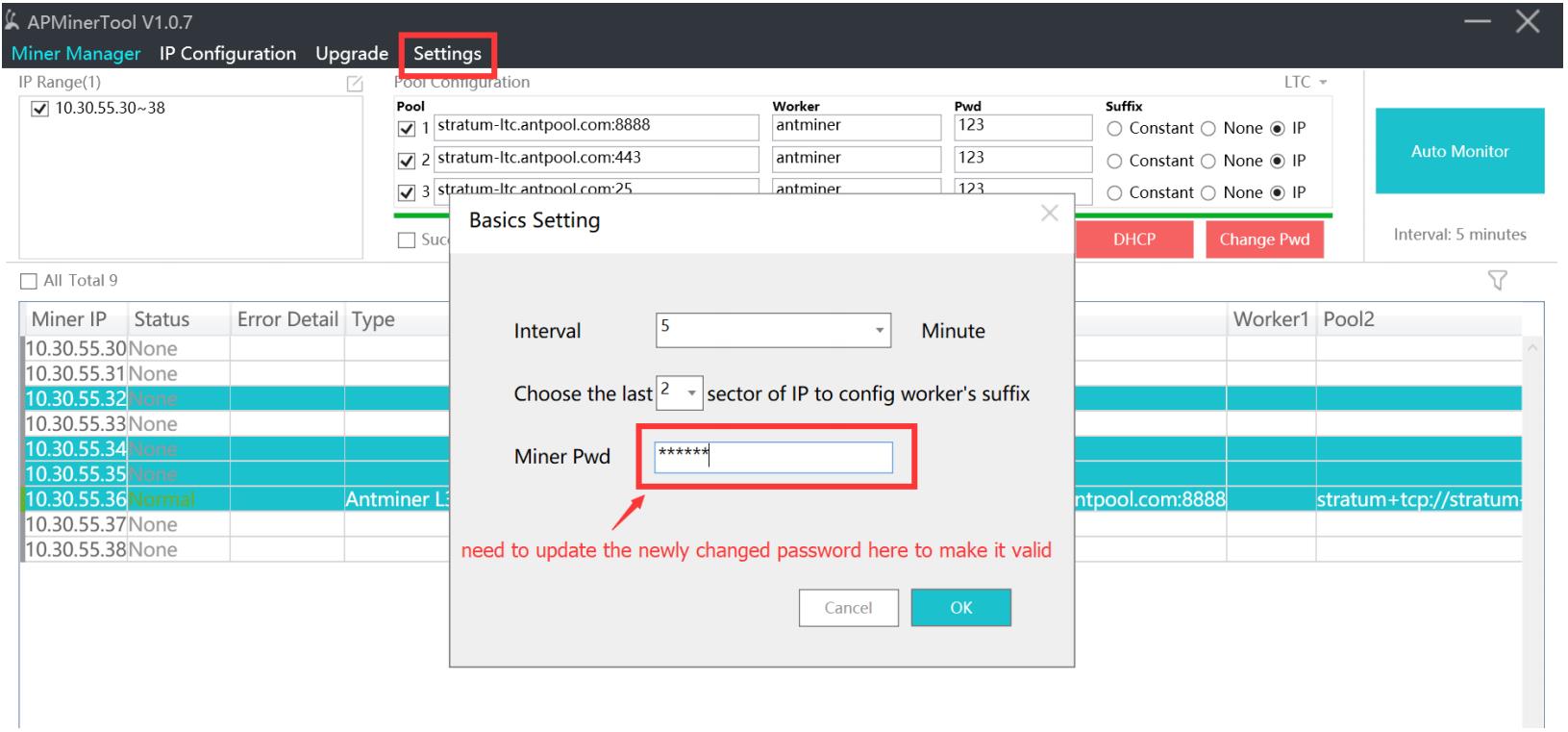Toggle Pool 2 checkbox
This screenshot has width=1568, height=732.
pyautogui.click(x=406, y=161)
